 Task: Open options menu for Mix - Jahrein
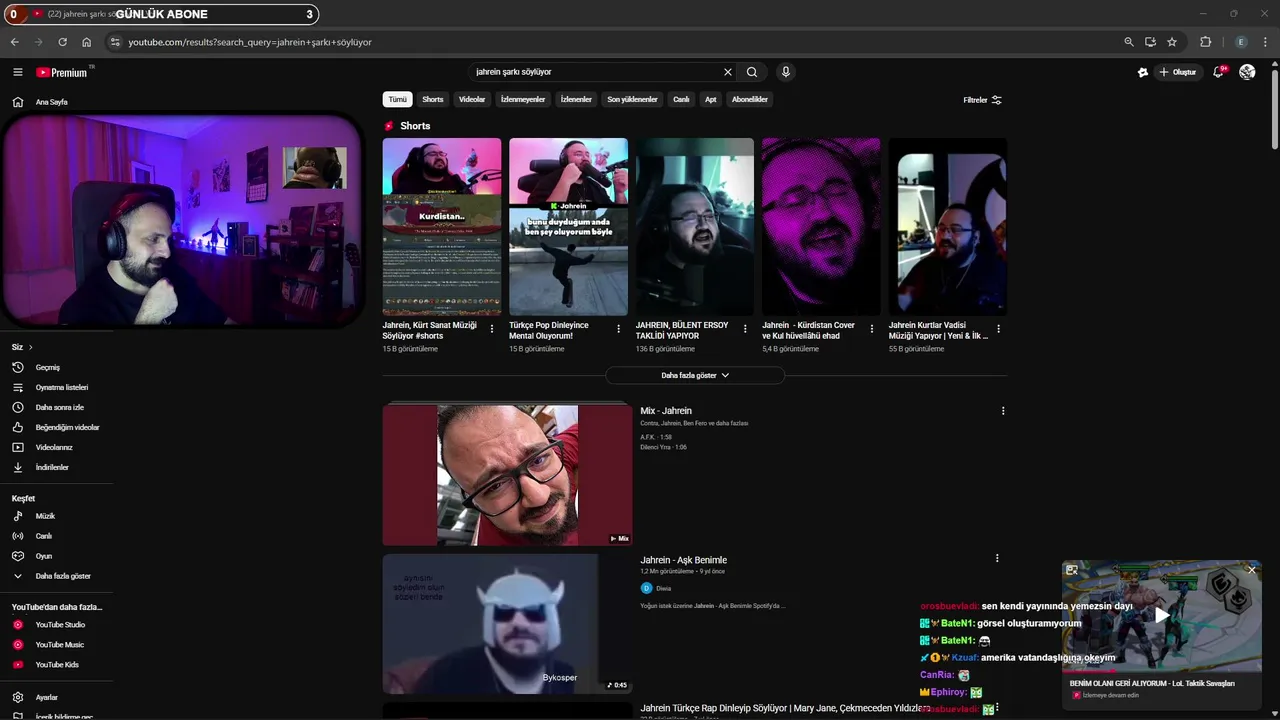tap(1003, 411)
